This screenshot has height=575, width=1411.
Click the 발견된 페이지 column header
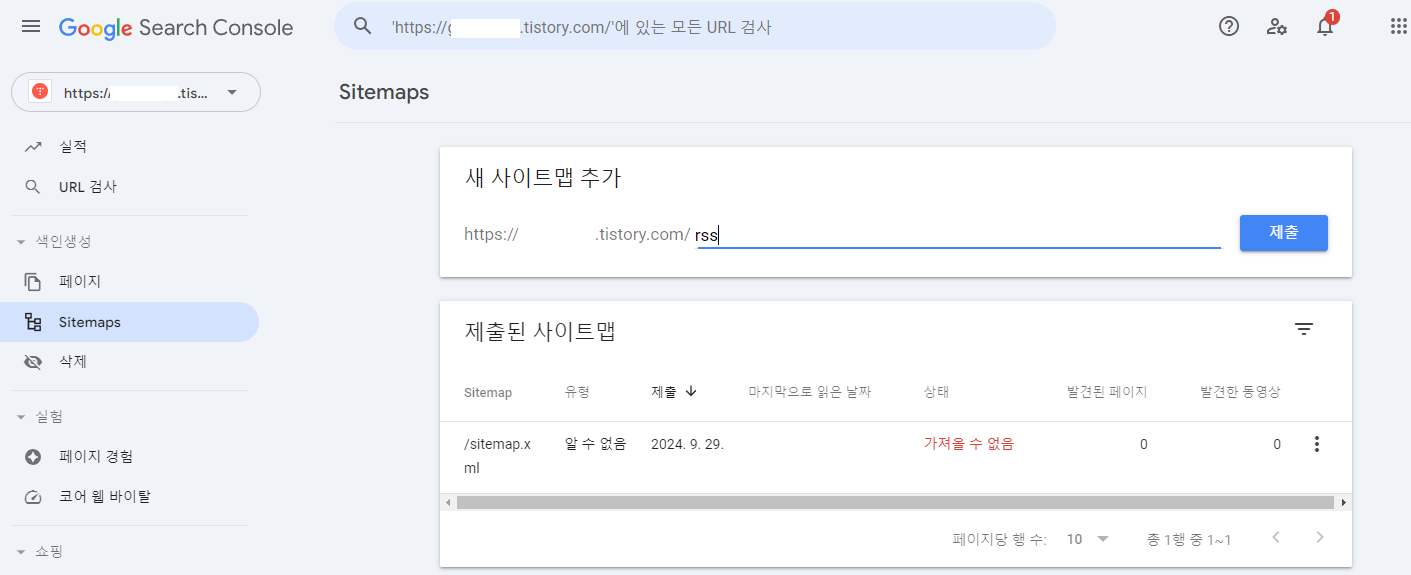point(1107,392)
